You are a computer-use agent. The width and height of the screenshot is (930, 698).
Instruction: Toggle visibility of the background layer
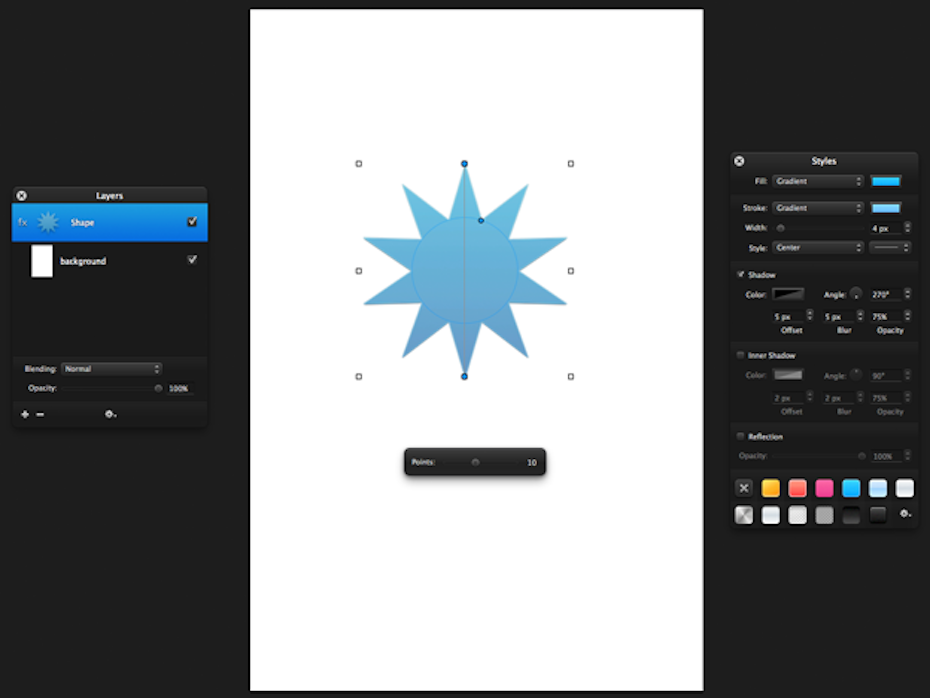tap(192, 260)
